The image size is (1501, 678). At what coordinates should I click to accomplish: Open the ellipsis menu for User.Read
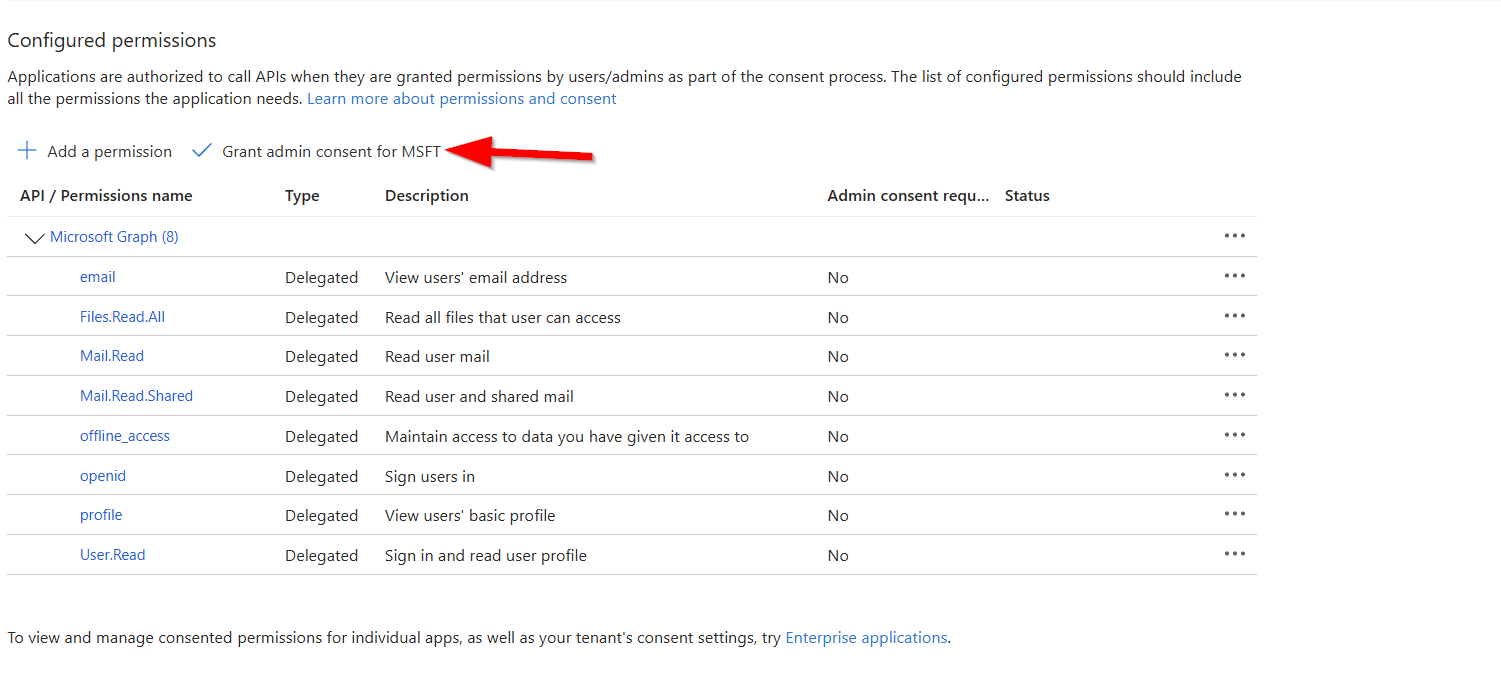pyautogui.click(x=1235, y=554)
